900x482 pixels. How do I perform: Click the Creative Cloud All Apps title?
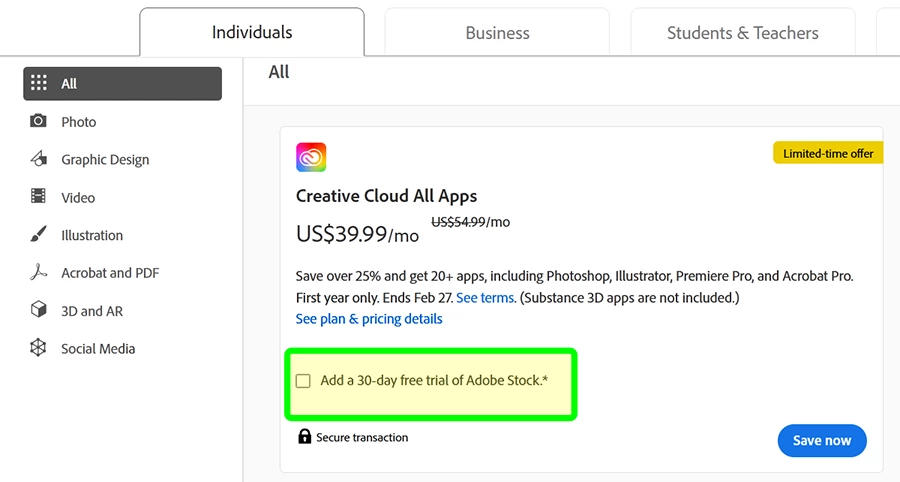(386, 196)
